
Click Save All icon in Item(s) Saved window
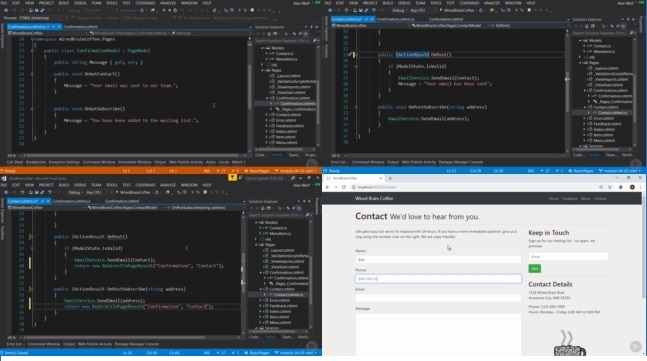42,192
